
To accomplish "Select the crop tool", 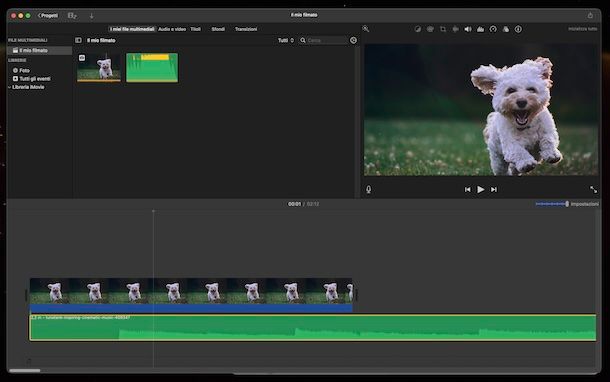I will tap(443, 29).
